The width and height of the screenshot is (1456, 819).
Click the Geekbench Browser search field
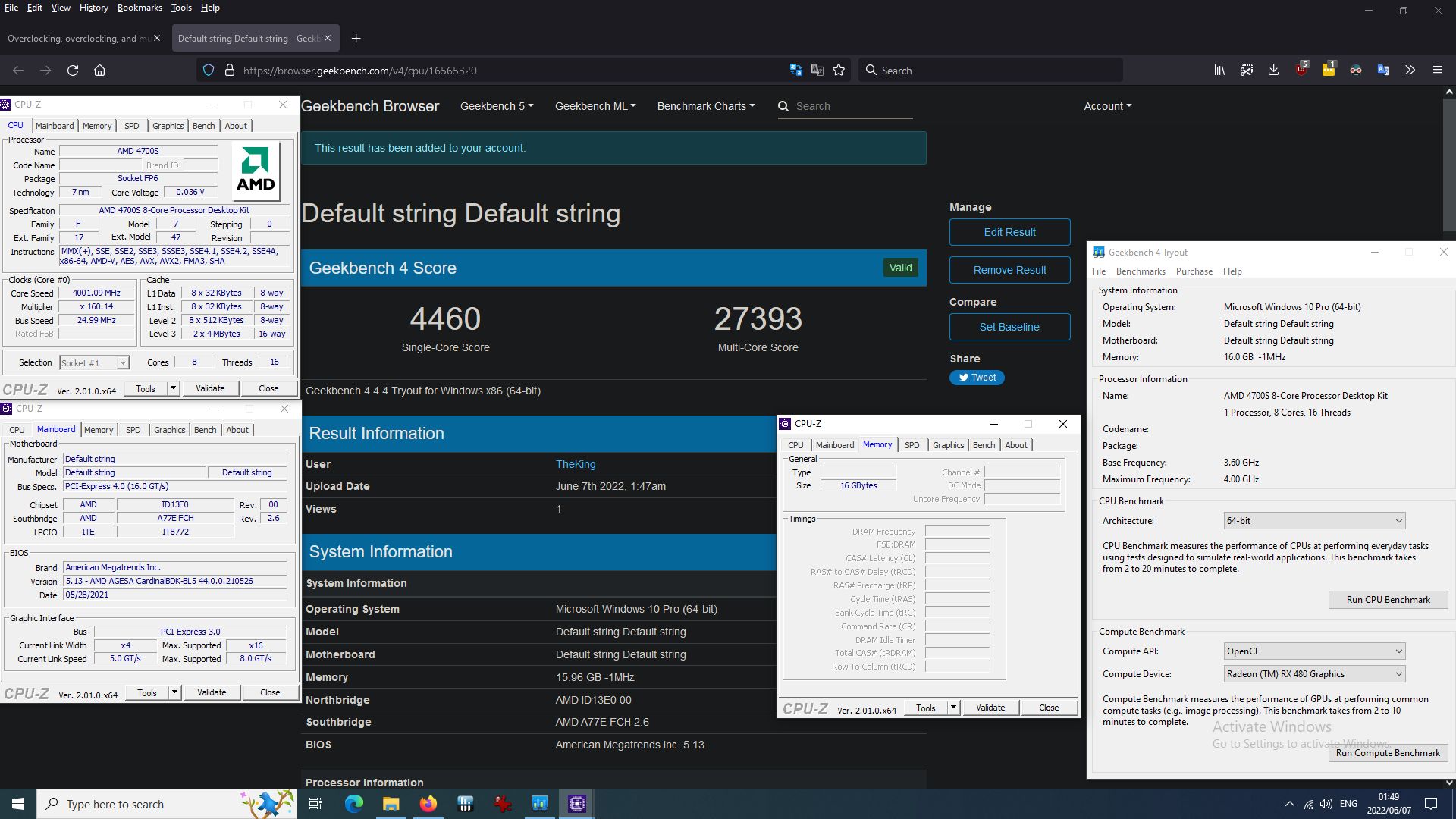pos(852,106)
